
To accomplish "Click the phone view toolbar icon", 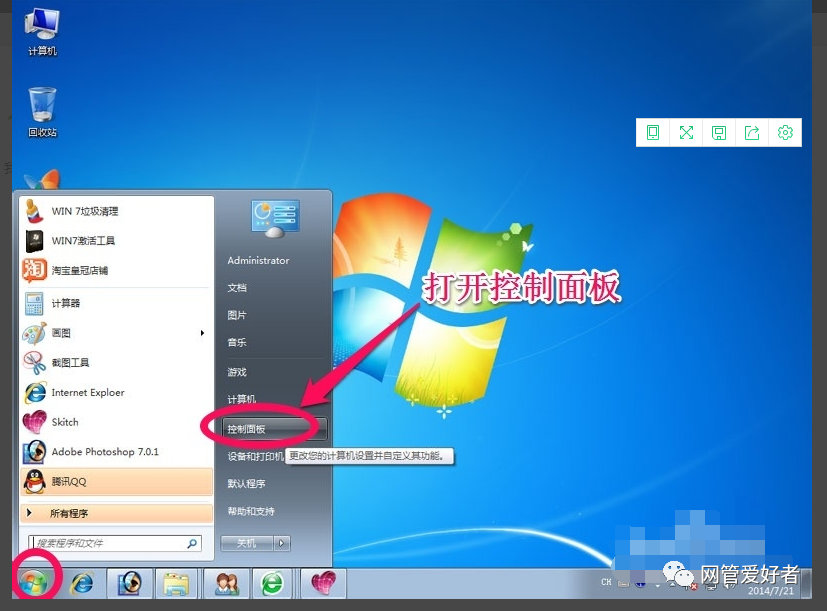I will [x=653, y=132].
